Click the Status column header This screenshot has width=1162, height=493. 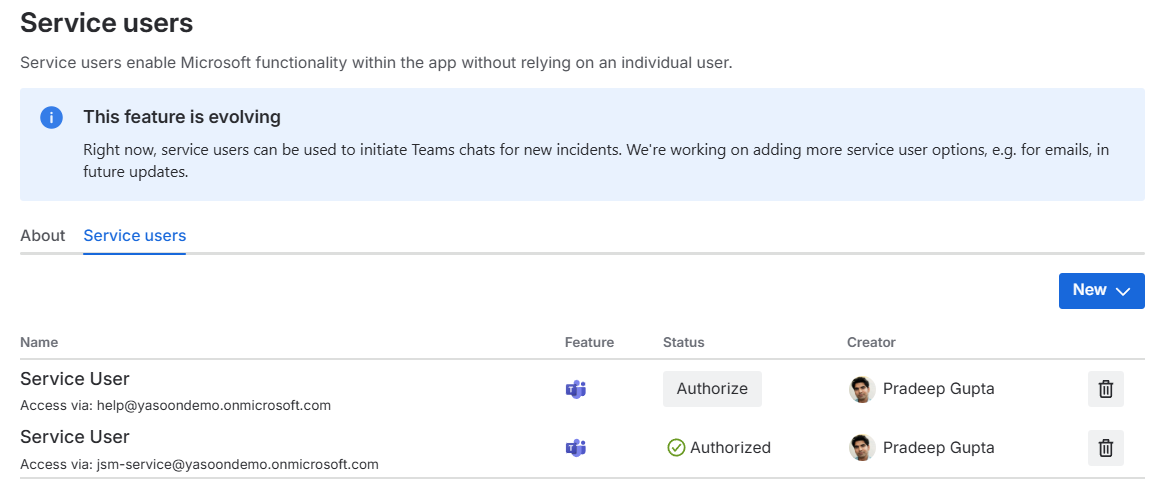(683, 342)
